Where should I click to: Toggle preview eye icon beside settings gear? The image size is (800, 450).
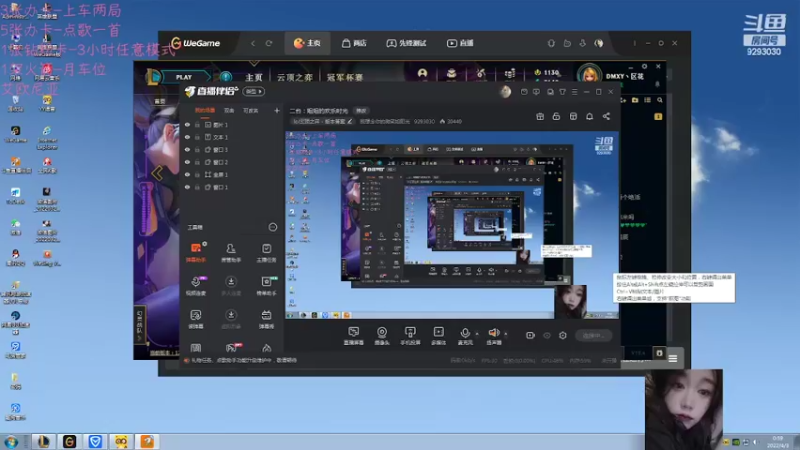point(547,335)
